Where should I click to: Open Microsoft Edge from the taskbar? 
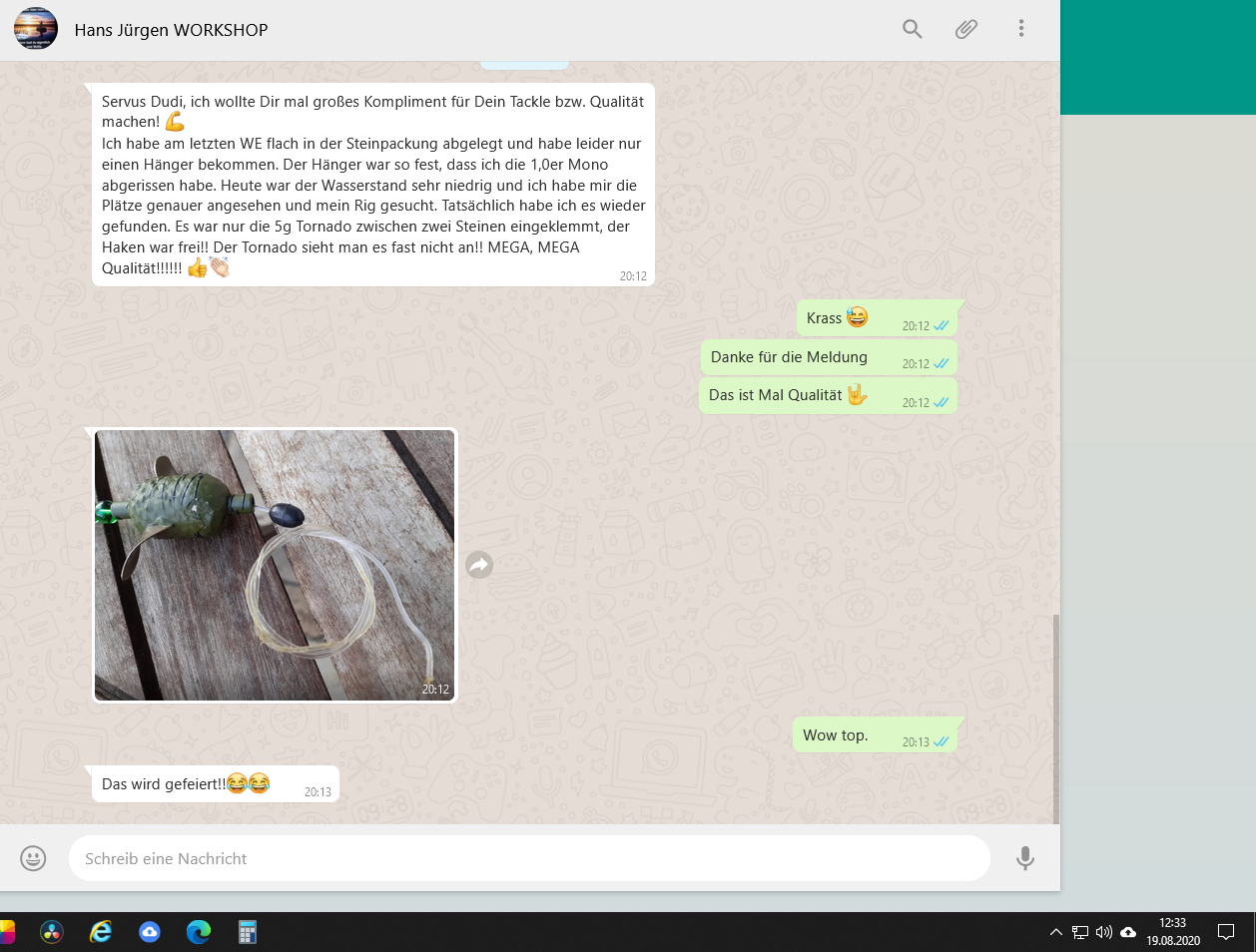tap(199, 932)
